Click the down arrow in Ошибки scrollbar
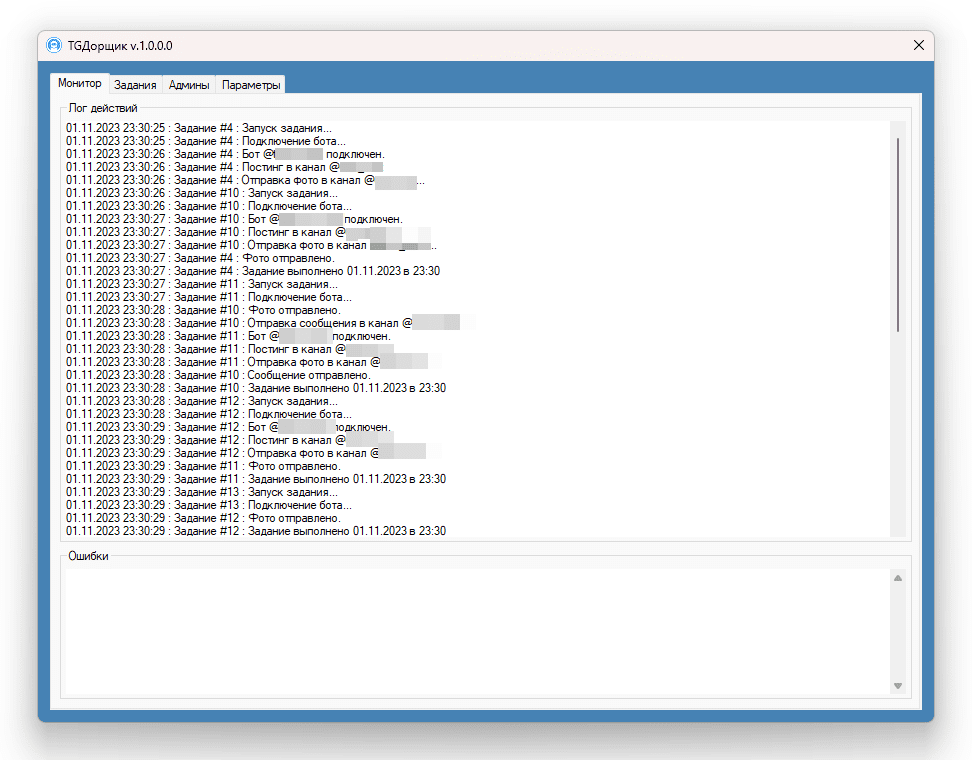The height and width of the screenshot is (760, 972). 898,686
